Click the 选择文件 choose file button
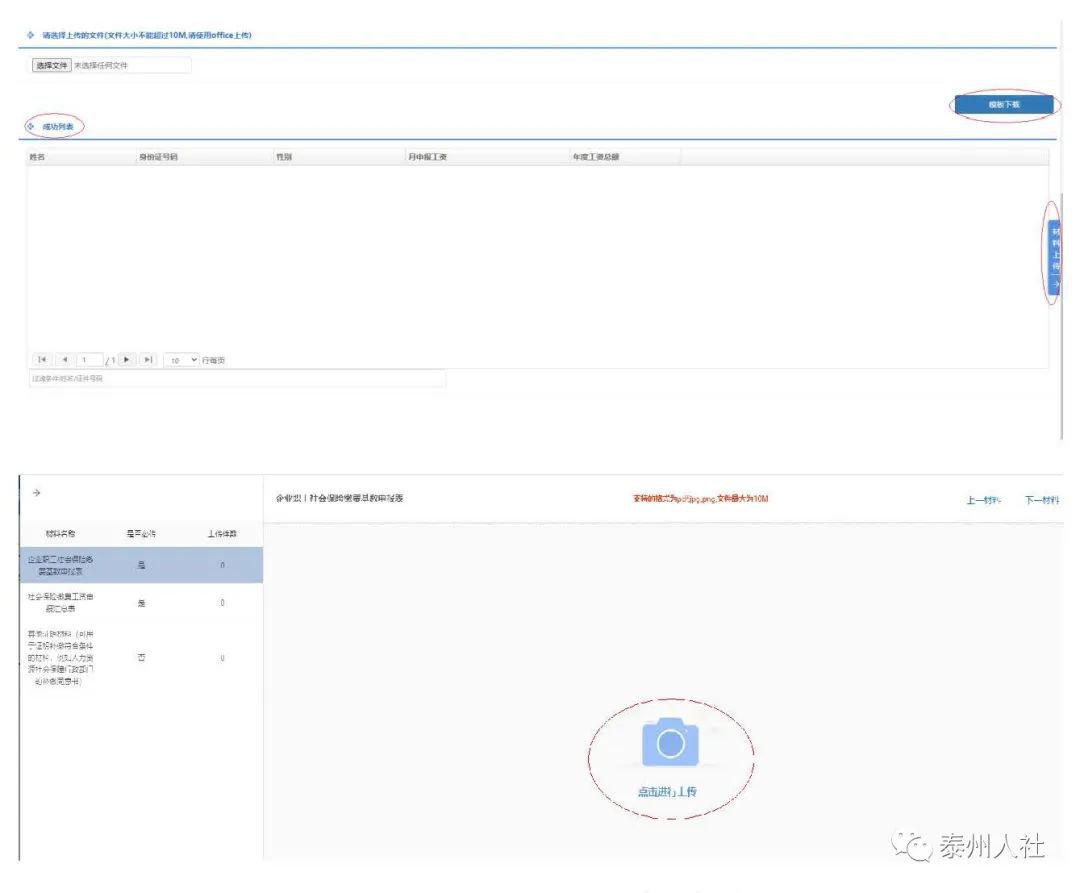This screenshot has height=893, width=1080. 52,65
